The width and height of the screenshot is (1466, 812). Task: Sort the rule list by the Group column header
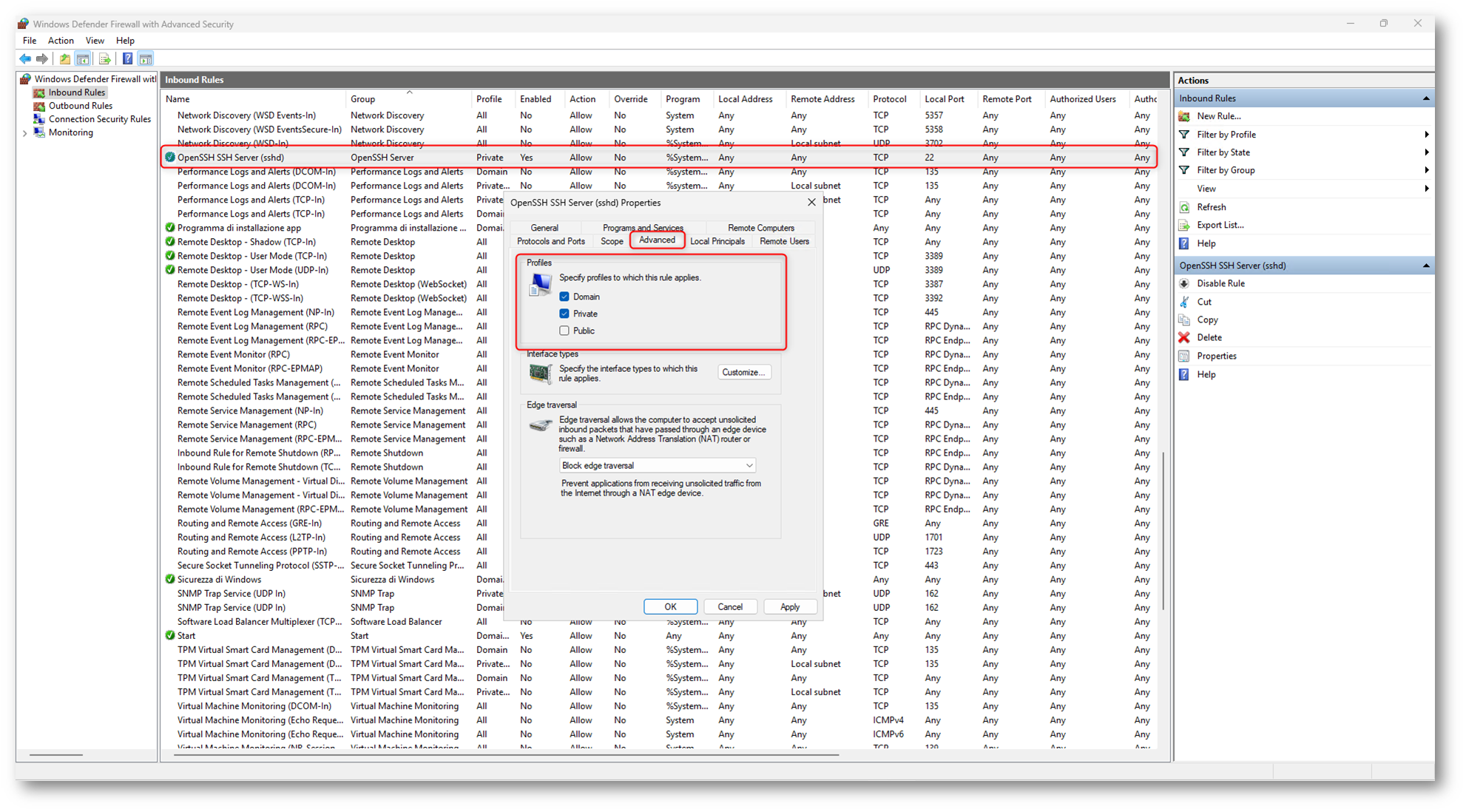coord(408,99)
